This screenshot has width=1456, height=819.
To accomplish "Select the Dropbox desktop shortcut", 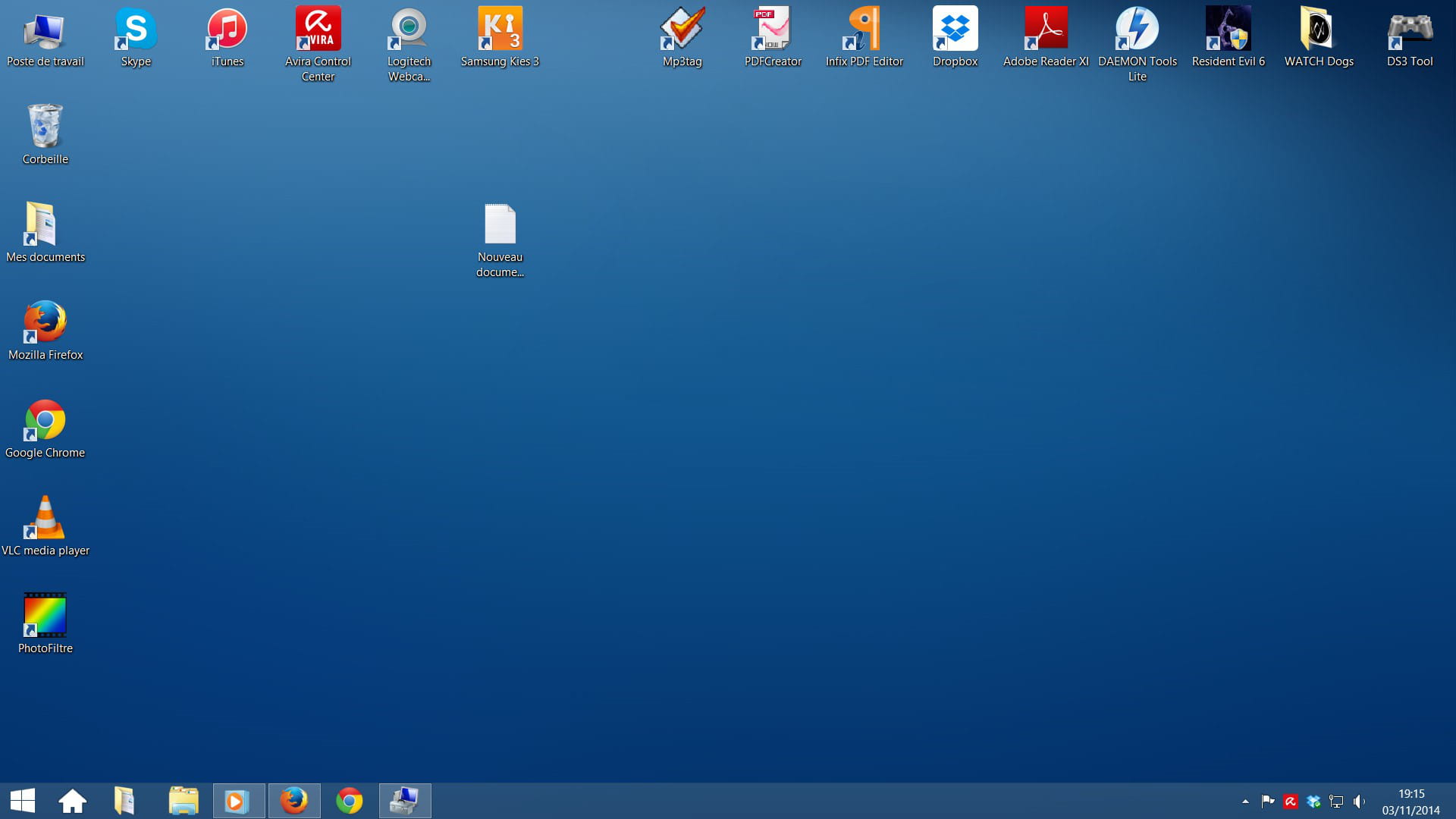I will (955, 38).
